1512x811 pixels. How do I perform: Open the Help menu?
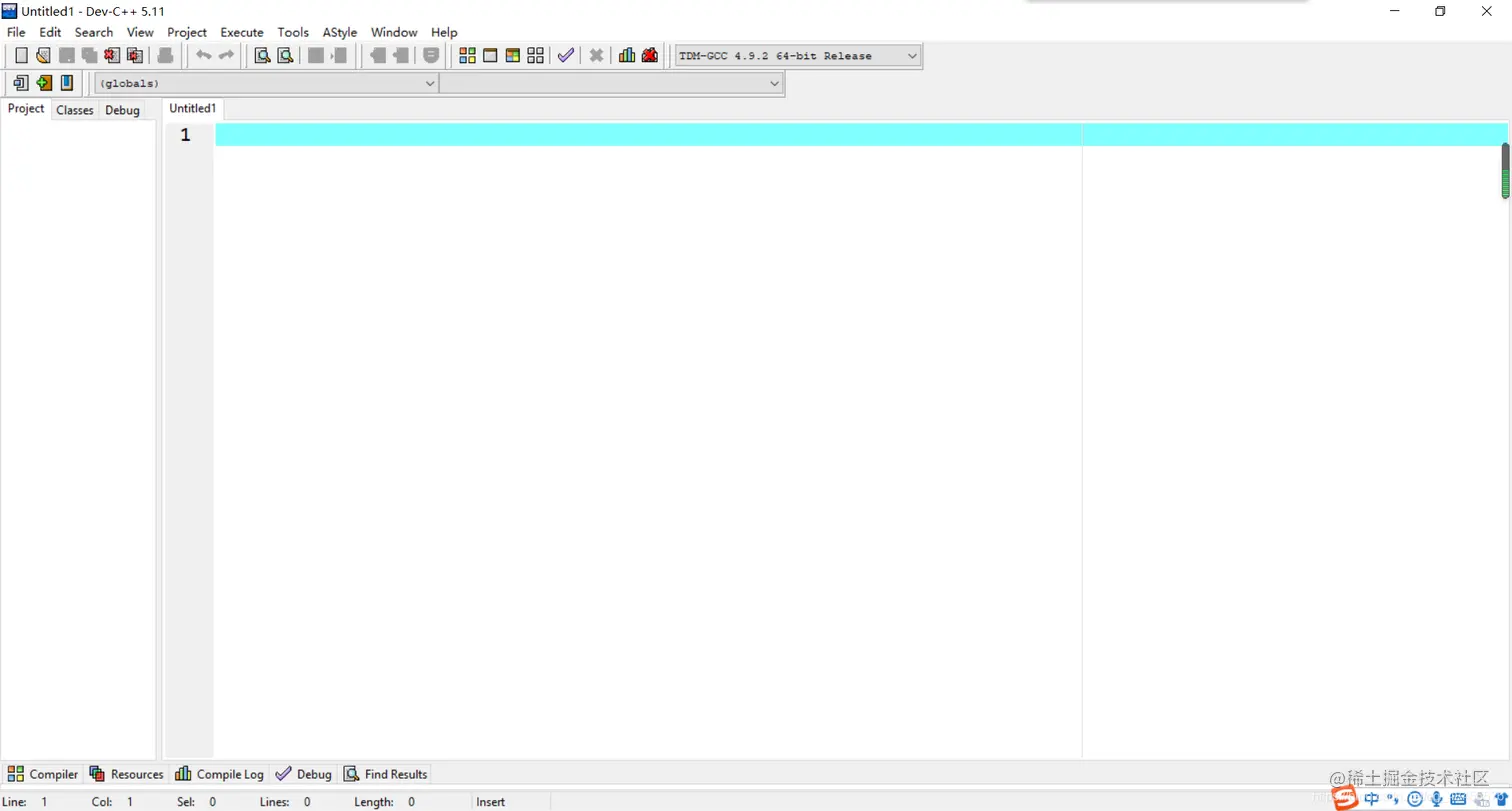point(444,32)
